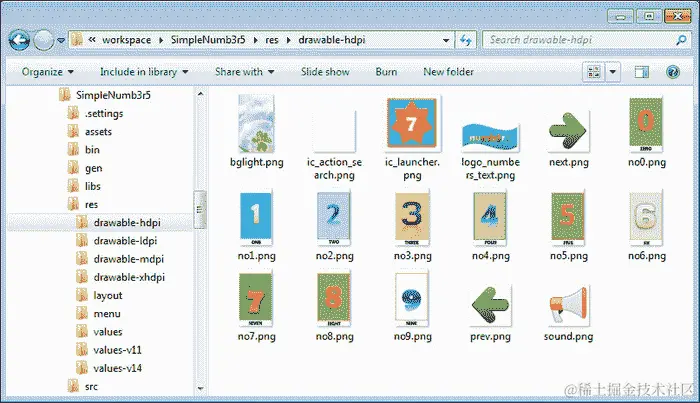Select the no7.png image

pos(255,299)
